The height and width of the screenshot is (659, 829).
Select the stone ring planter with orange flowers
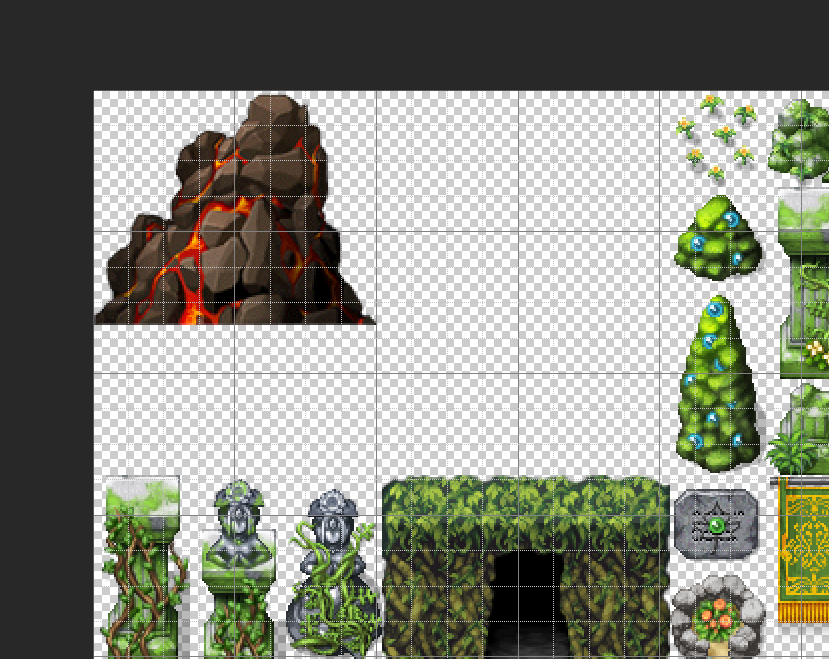[718, 617]
